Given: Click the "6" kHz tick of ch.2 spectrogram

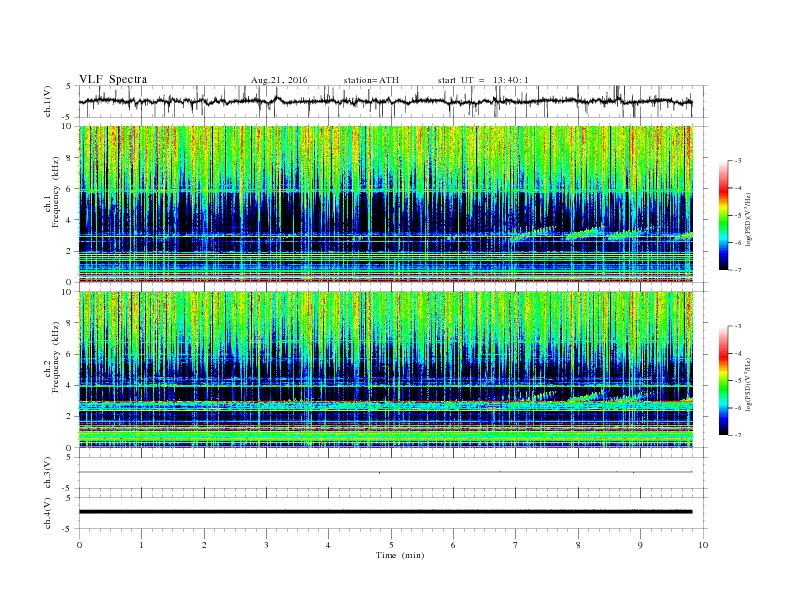Looking at the screenshot, I should 70,354.
